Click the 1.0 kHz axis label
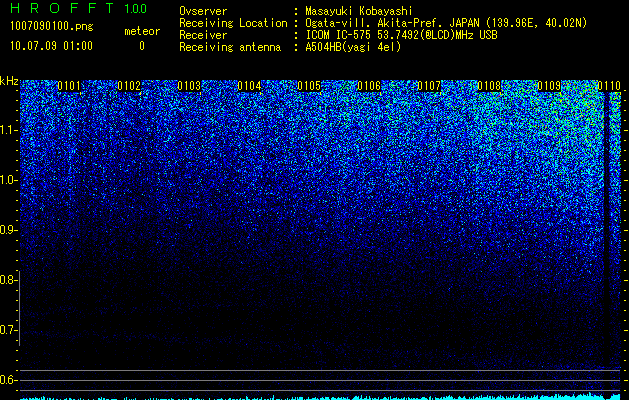 (8, 180)
